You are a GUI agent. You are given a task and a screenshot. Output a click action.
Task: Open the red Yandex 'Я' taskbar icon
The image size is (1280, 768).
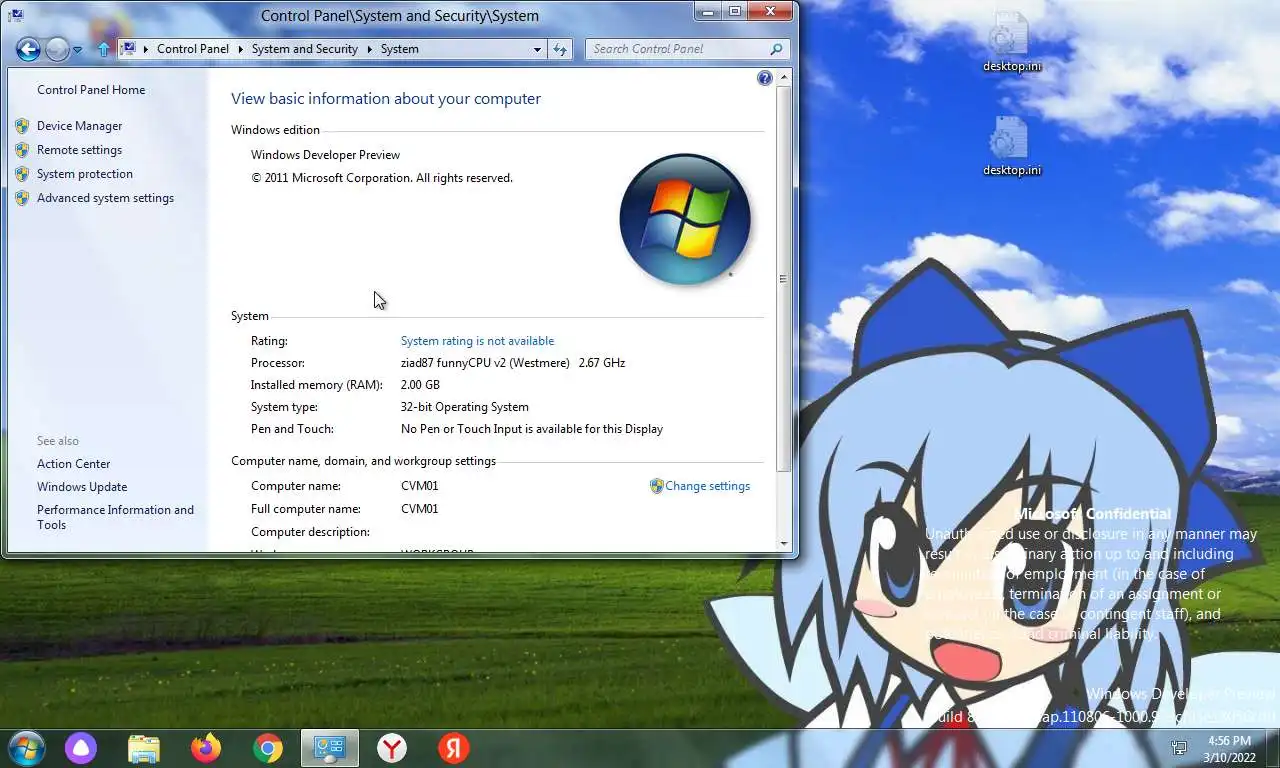tap(454, 748)
